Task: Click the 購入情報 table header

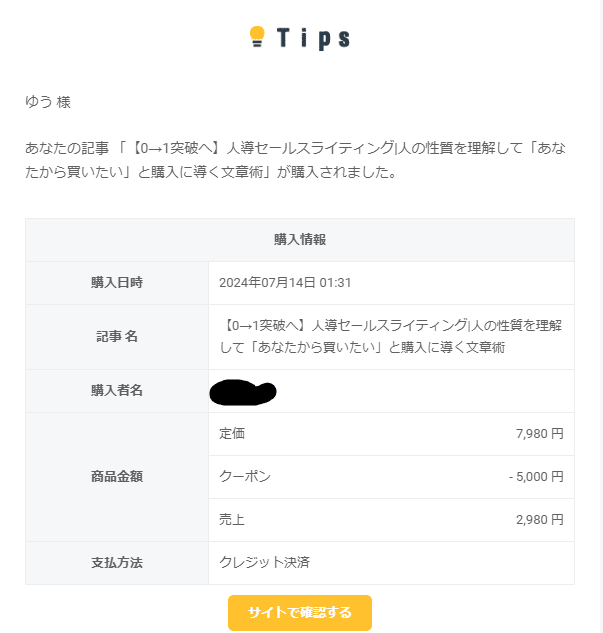Action: pos(300,239)
